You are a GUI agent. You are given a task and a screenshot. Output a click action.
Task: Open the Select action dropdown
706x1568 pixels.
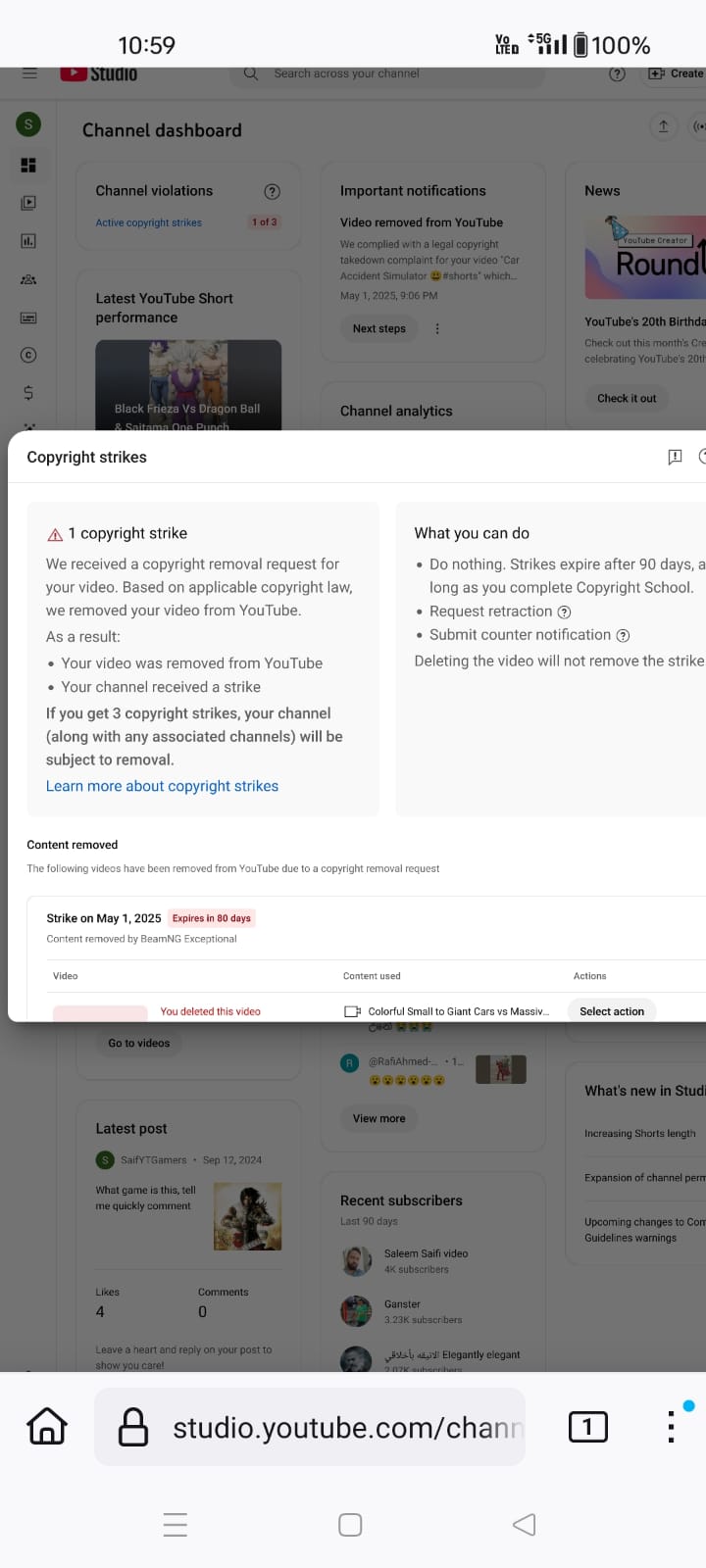coord(612,1011)
